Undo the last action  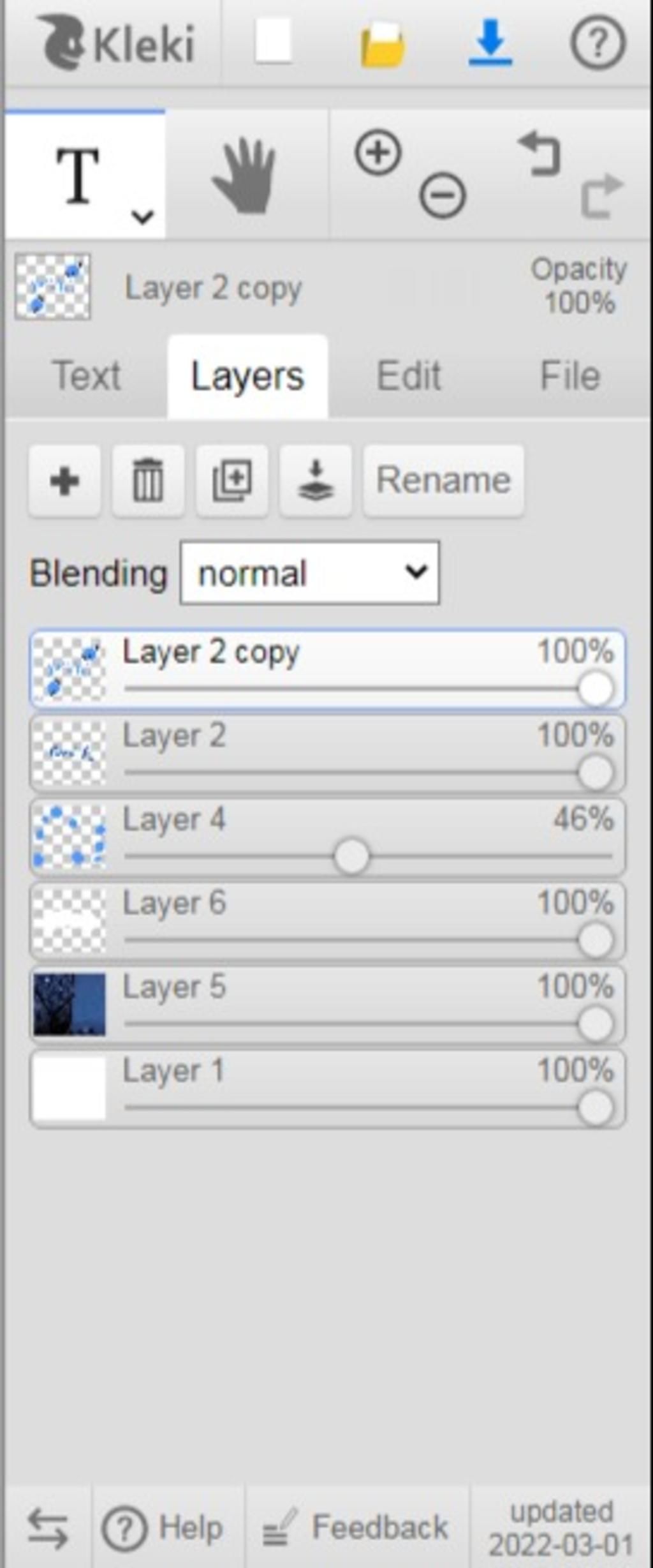point(539,153)
